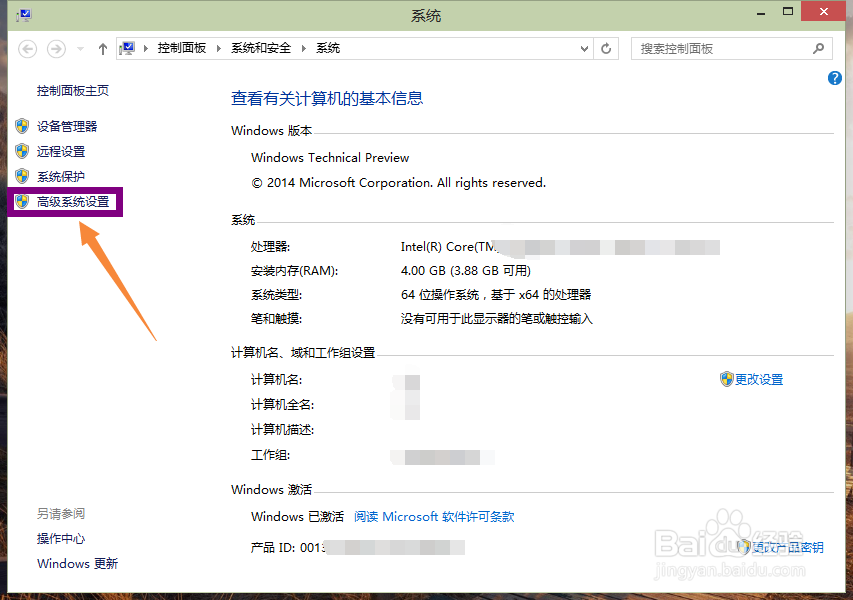Expand chevron before 控制面板 breadcrumb

(146, 48)
